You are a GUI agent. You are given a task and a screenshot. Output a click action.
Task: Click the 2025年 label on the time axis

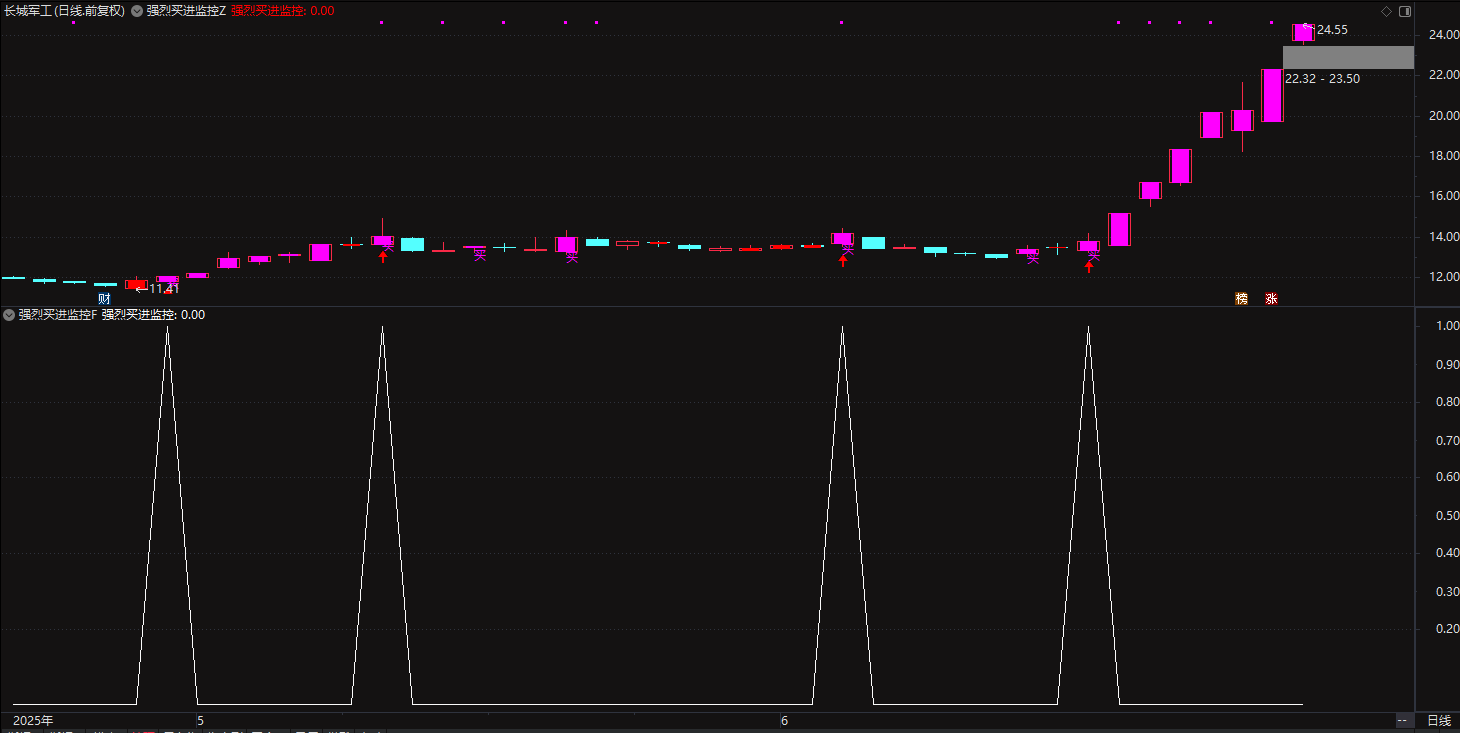pos(33,720)
